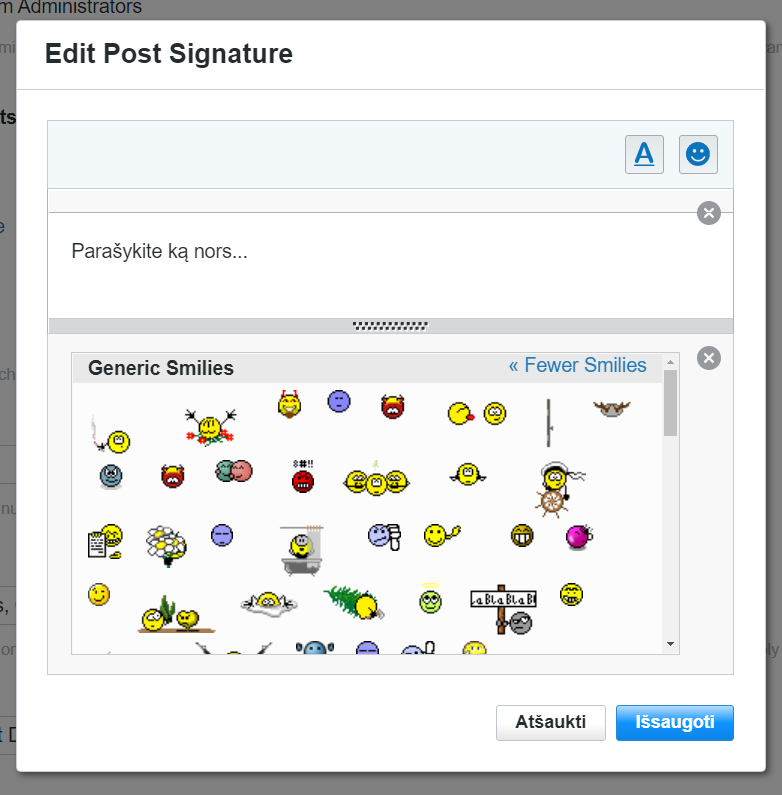Grab the dotted editor resize handle
The height and width of the screenshot is (795, 782).
click(x=390, y=326)
